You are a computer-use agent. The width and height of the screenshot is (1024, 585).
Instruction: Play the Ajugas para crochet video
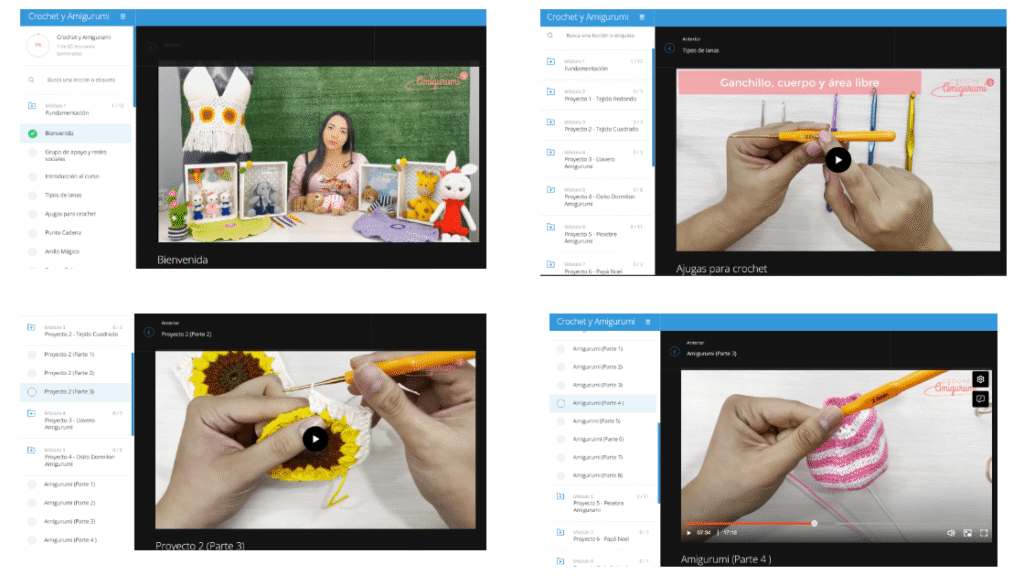pyautogui.click(x=838, y=160)
